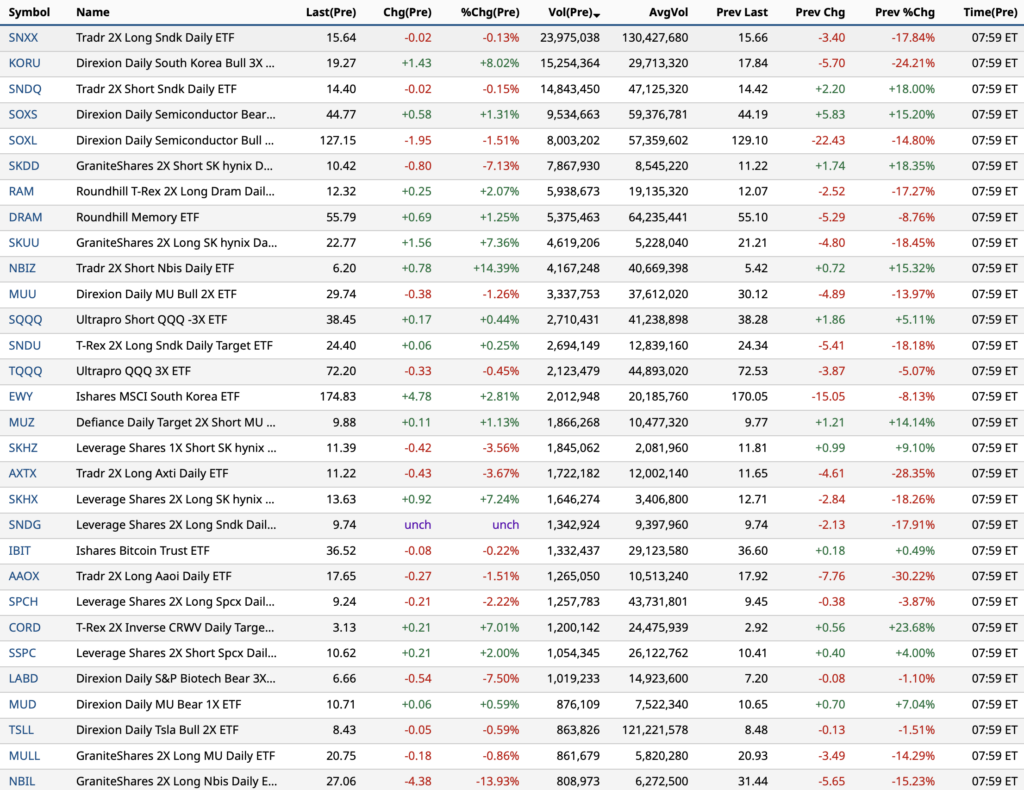
Task: Select SOXL last price '127.15'
Action: click(338, 140)
